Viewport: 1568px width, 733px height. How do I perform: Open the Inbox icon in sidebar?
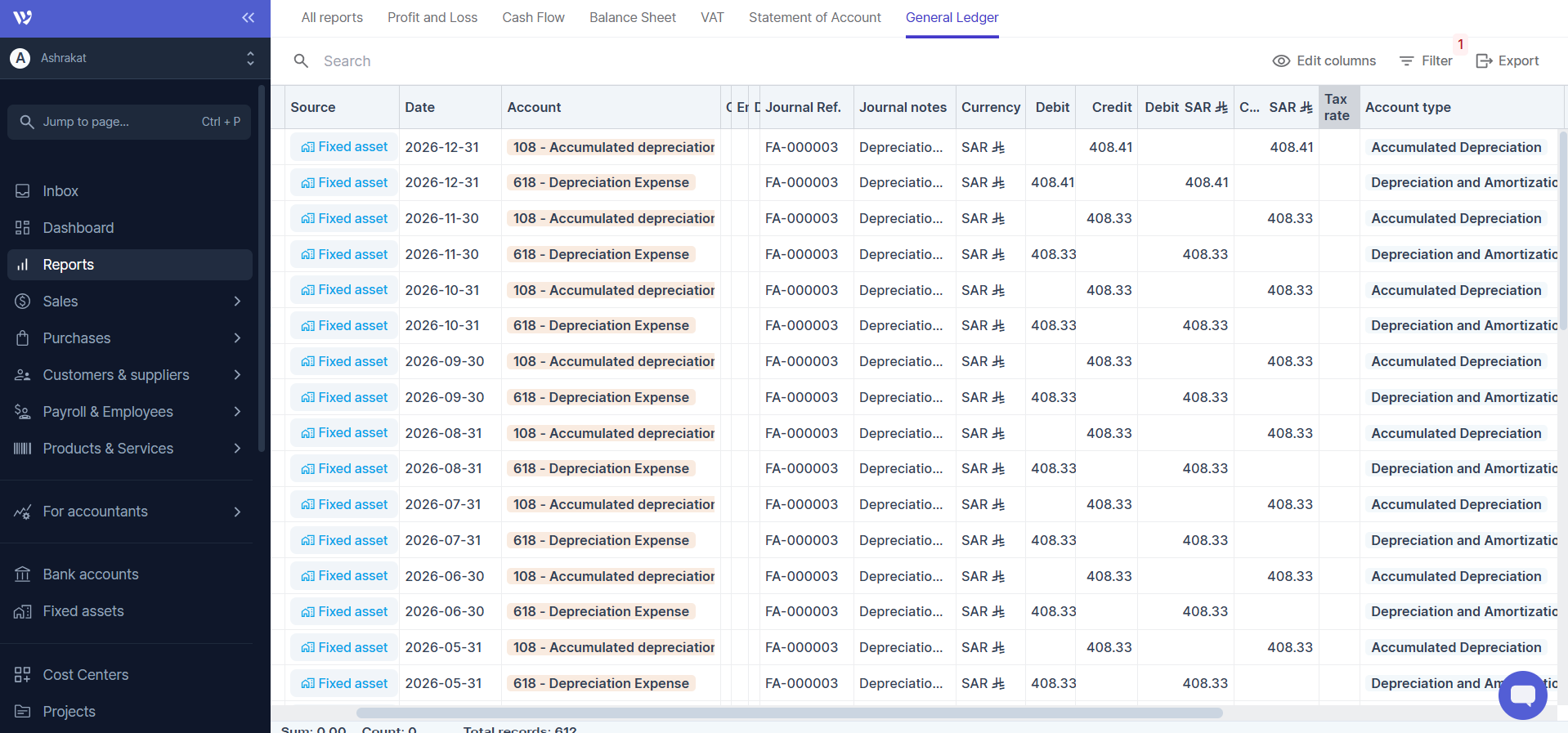(23, 191)
